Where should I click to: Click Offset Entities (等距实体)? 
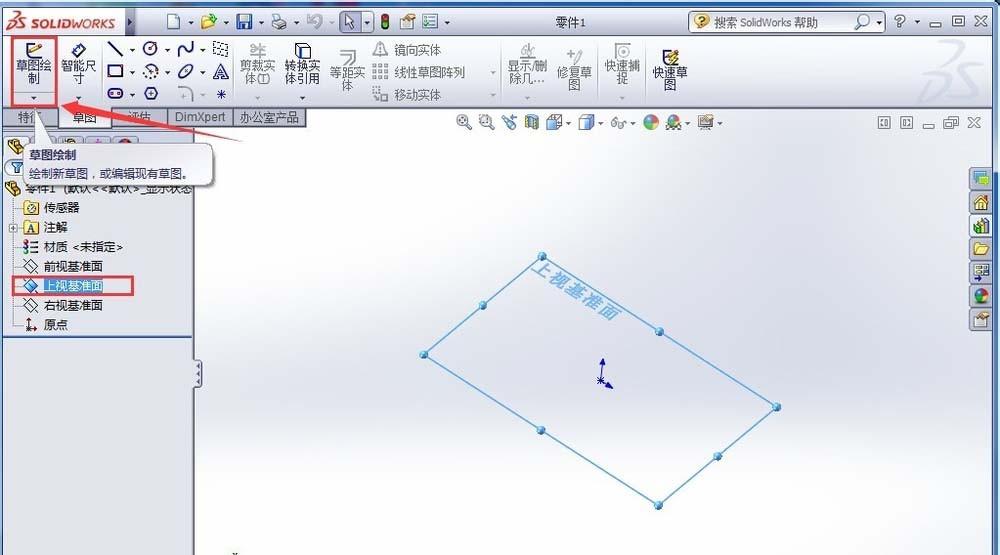[348, 70]
